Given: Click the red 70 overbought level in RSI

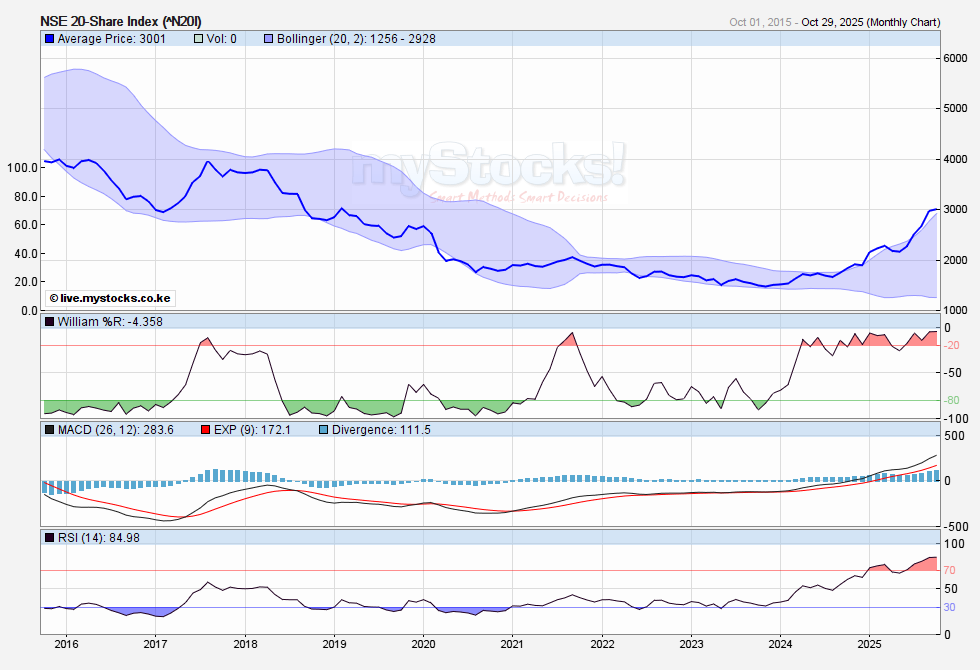Looking at the screenshot, I should [x=950, y=570].
